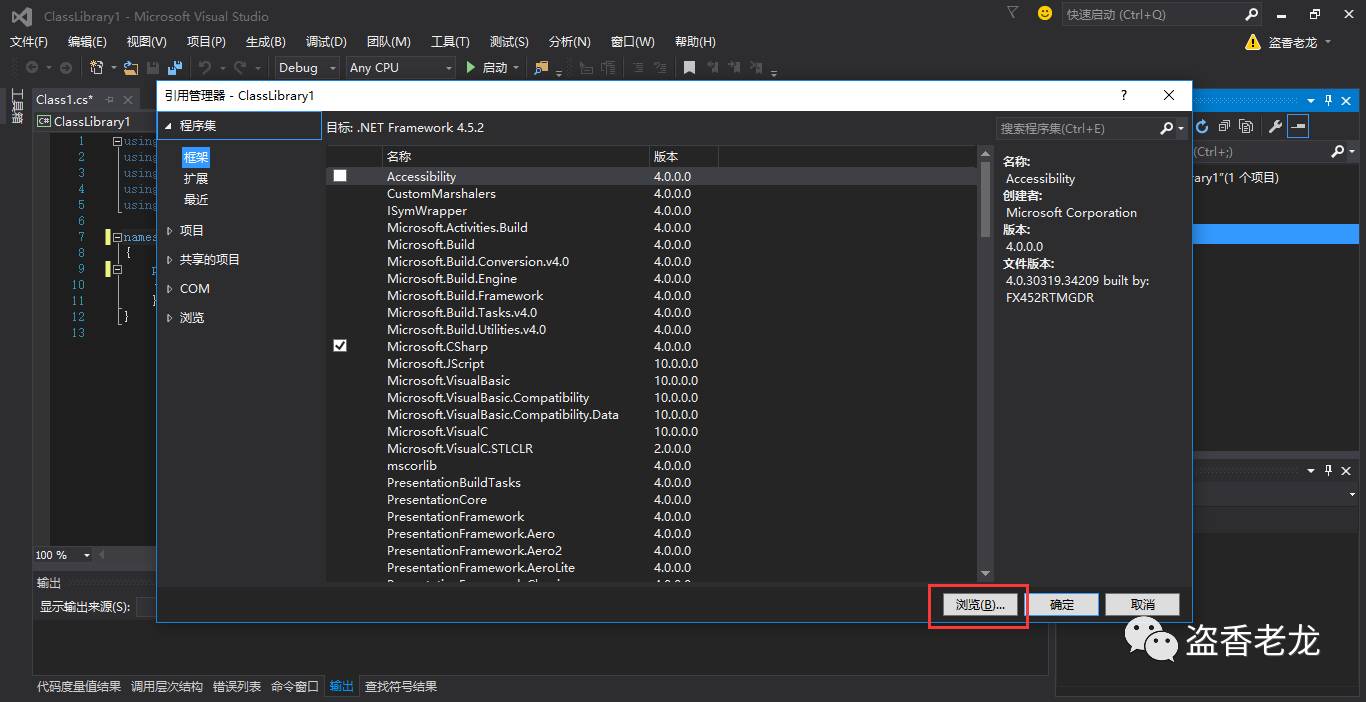Select the 最近 category under 程序集

pyautogui.click(x=196, y=199)
